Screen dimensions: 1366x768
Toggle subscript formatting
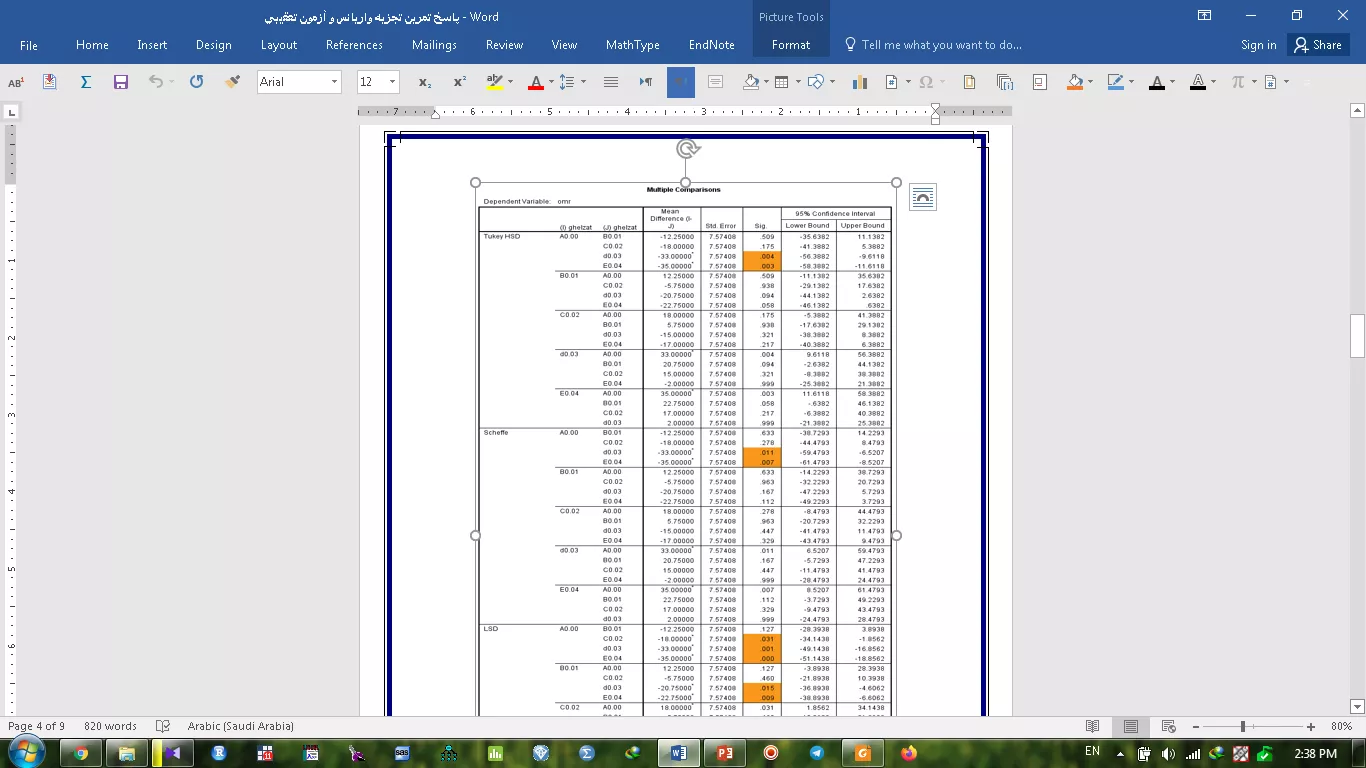[x=425, y=82]
